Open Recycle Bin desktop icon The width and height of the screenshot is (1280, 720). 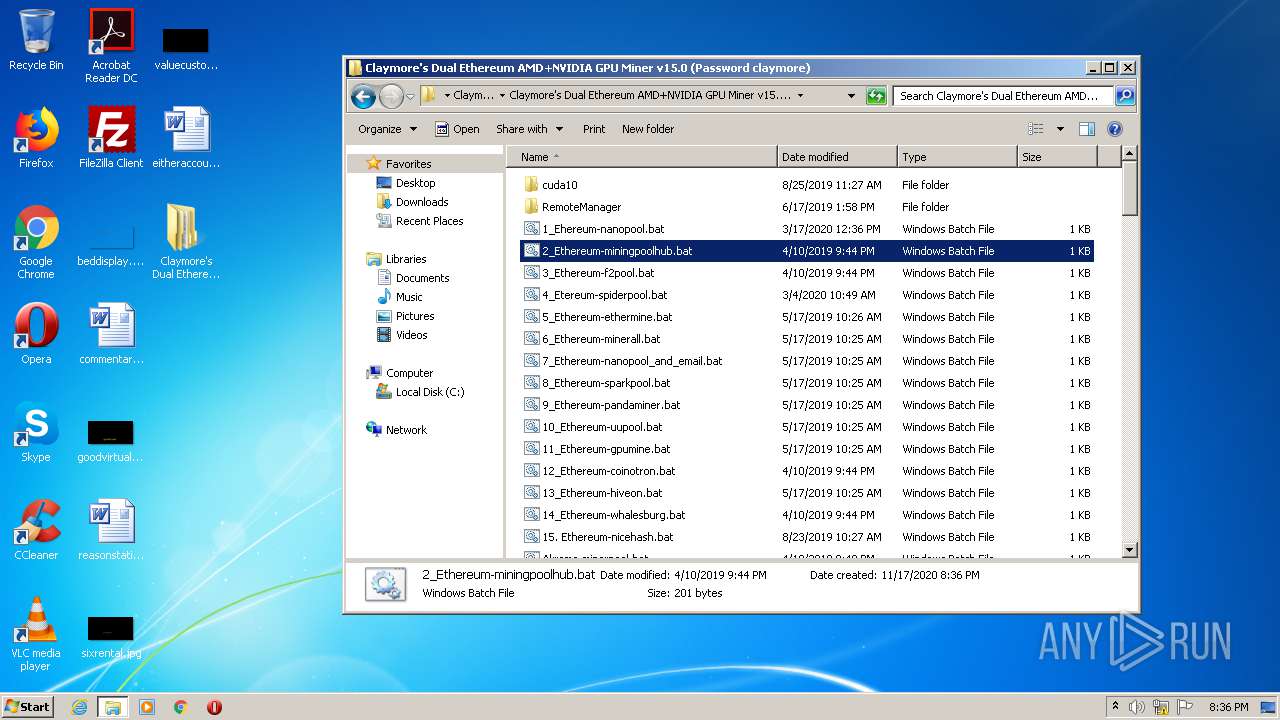(36, 40)
